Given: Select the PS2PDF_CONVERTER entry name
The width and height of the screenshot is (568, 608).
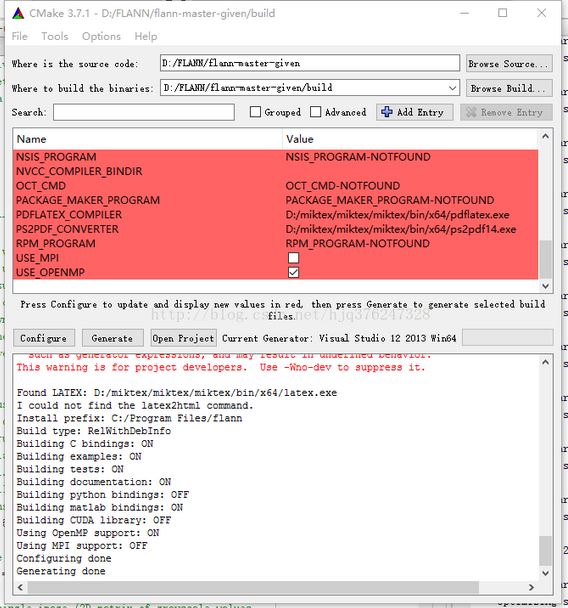Looking at the screenshot, I should click(x=67, y=229).
